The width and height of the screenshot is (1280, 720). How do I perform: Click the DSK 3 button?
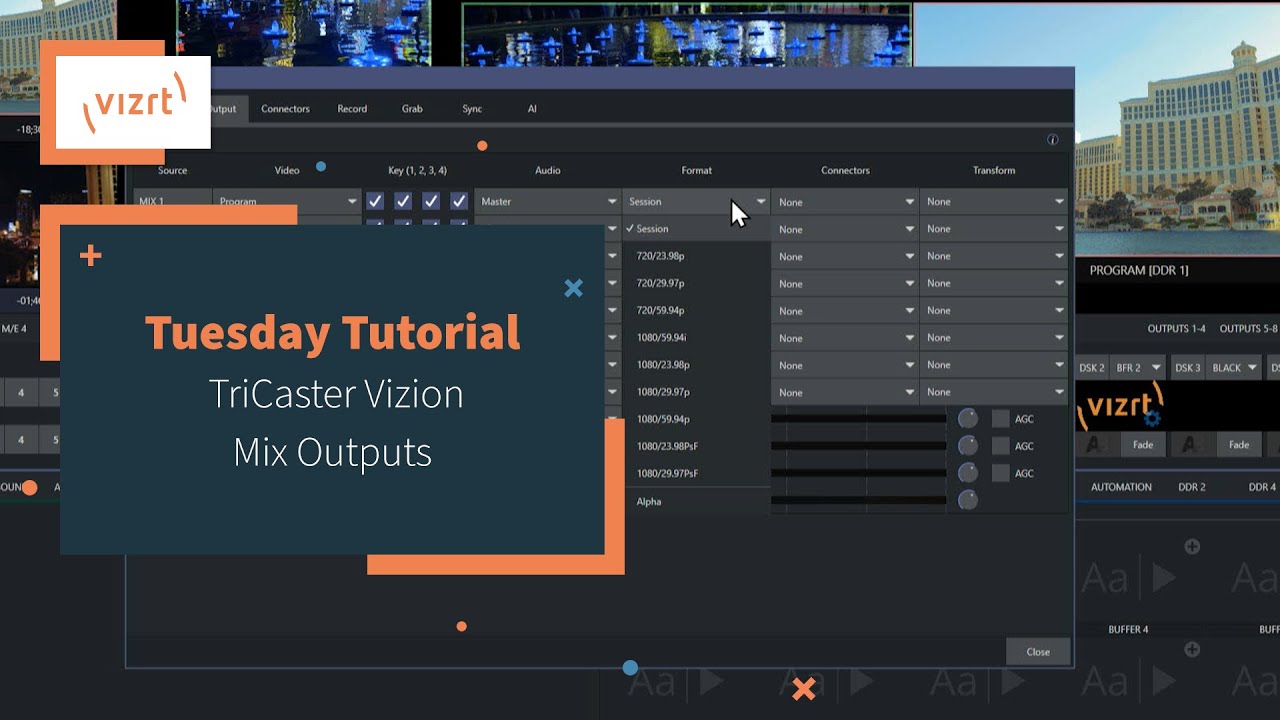coord(1187,368)
